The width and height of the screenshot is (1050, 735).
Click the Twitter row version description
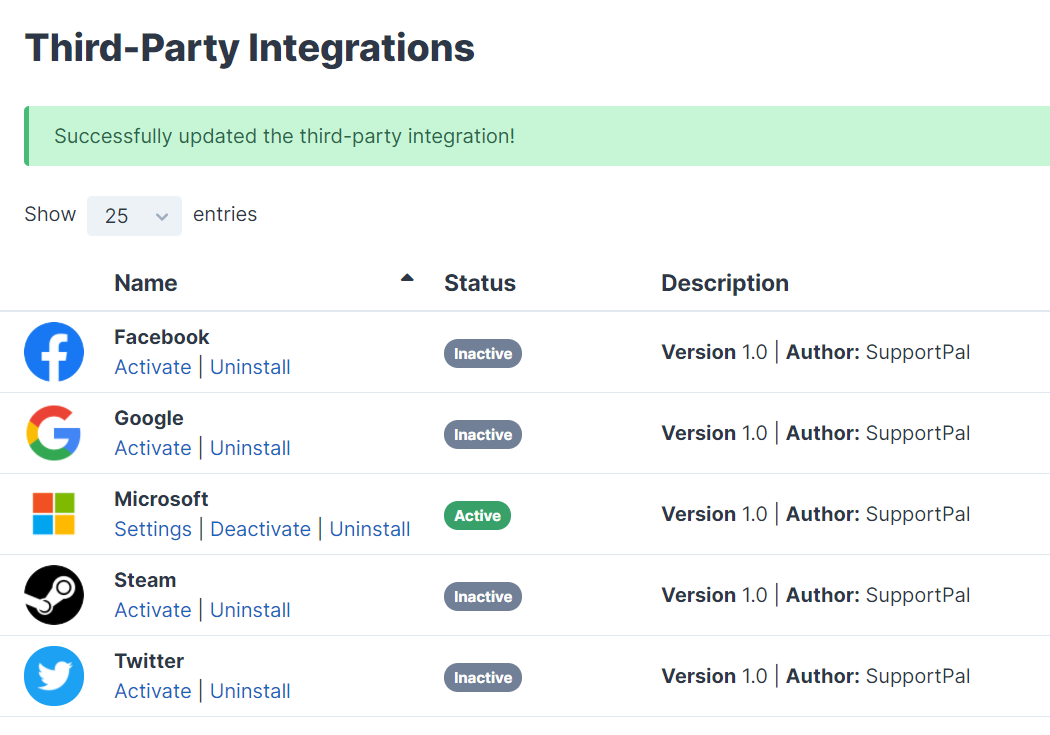(x=816, y=676)
